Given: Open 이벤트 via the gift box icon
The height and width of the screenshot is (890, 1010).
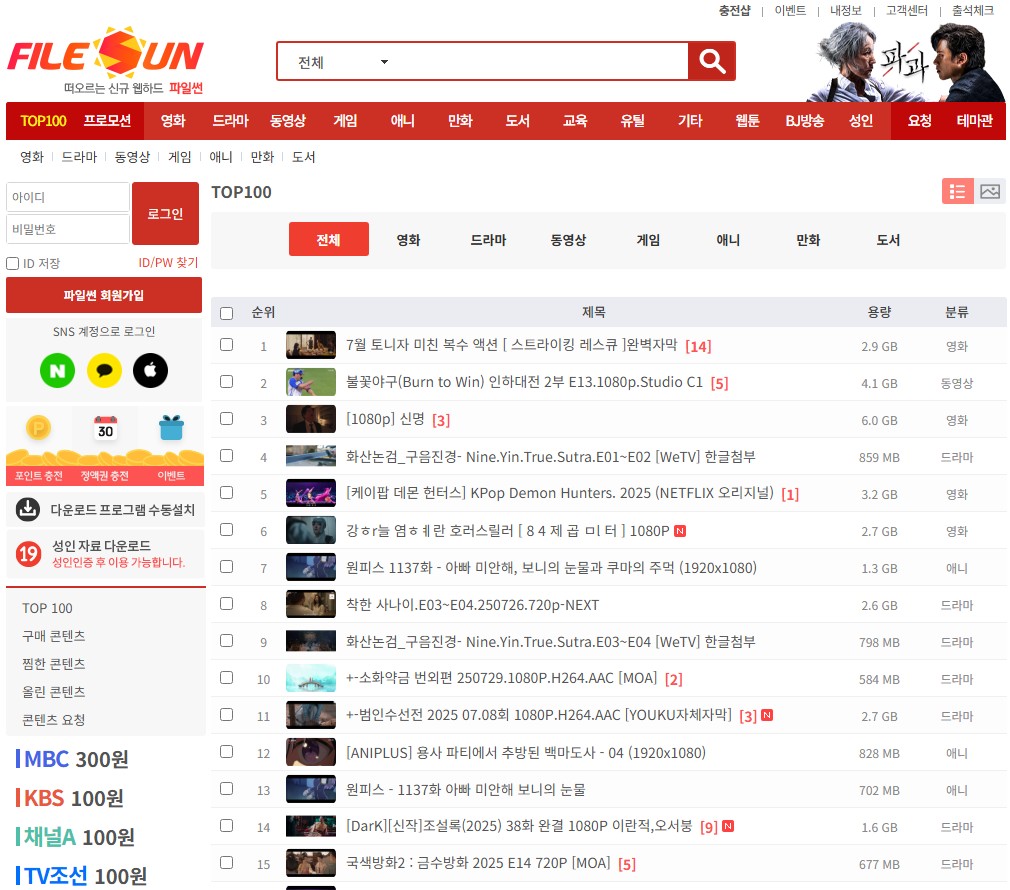Looking at the screenshot, I should (x=171, y=428).
